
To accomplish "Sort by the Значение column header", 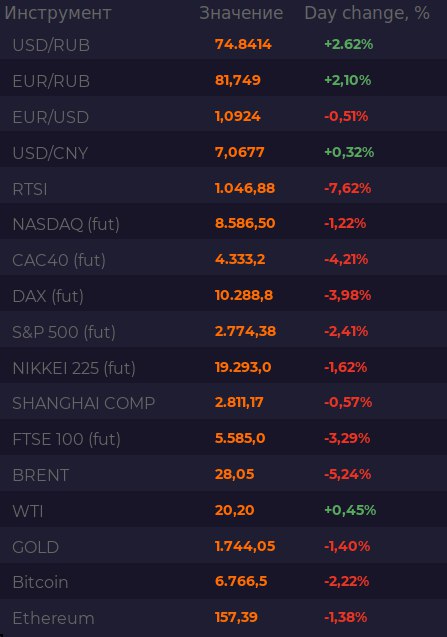I will (x=241, y=13).
